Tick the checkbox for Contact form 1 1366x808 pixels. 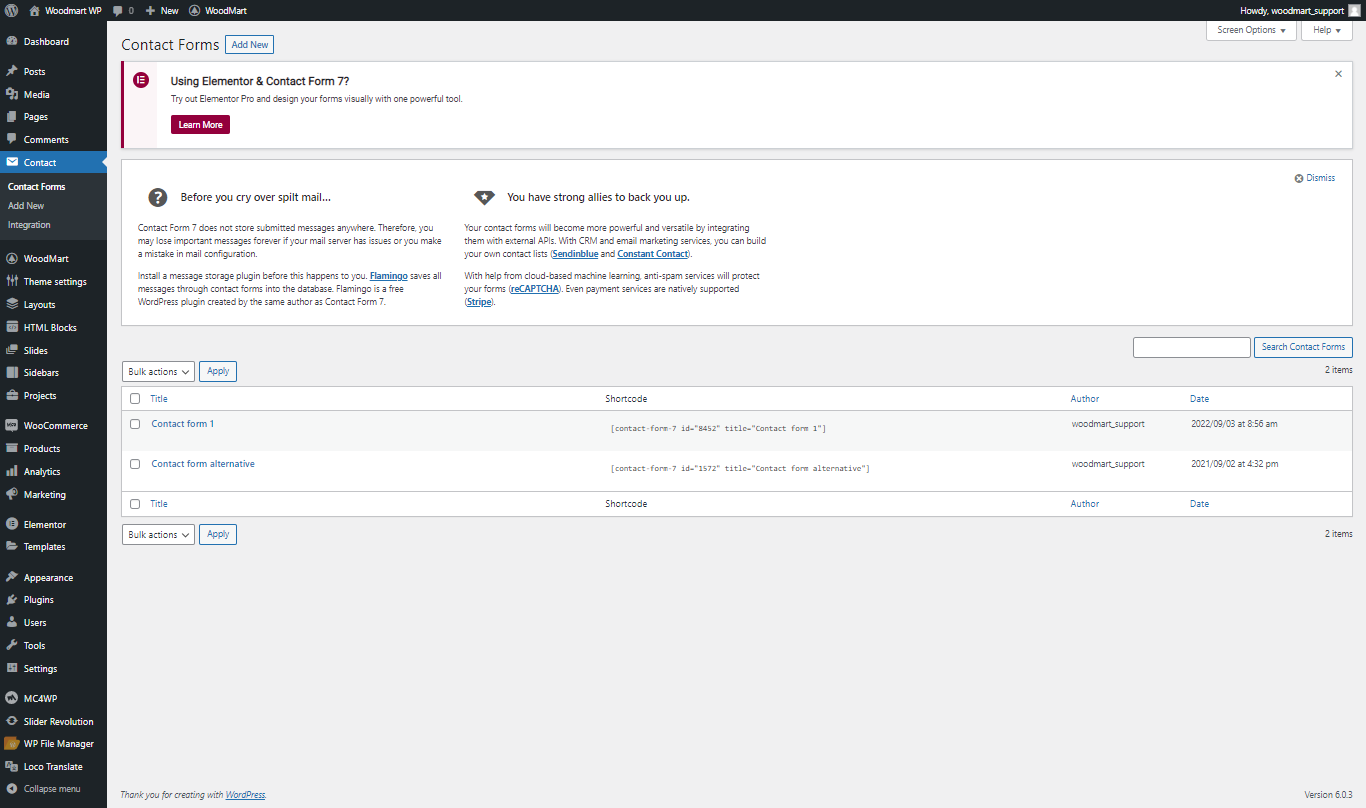click(135, 424)
